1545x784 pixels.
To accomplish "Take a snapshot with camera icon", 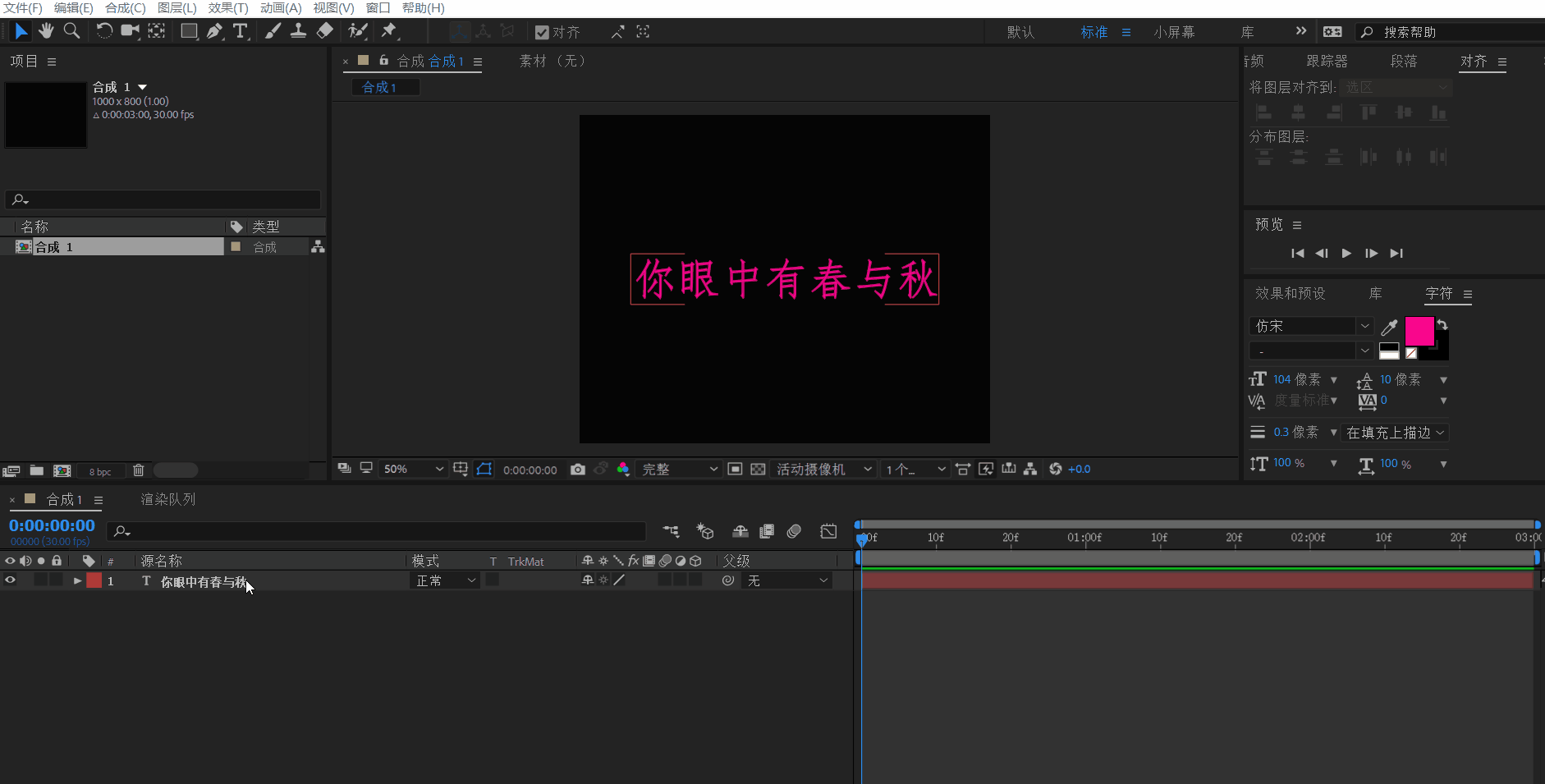I will coord(578,469).
